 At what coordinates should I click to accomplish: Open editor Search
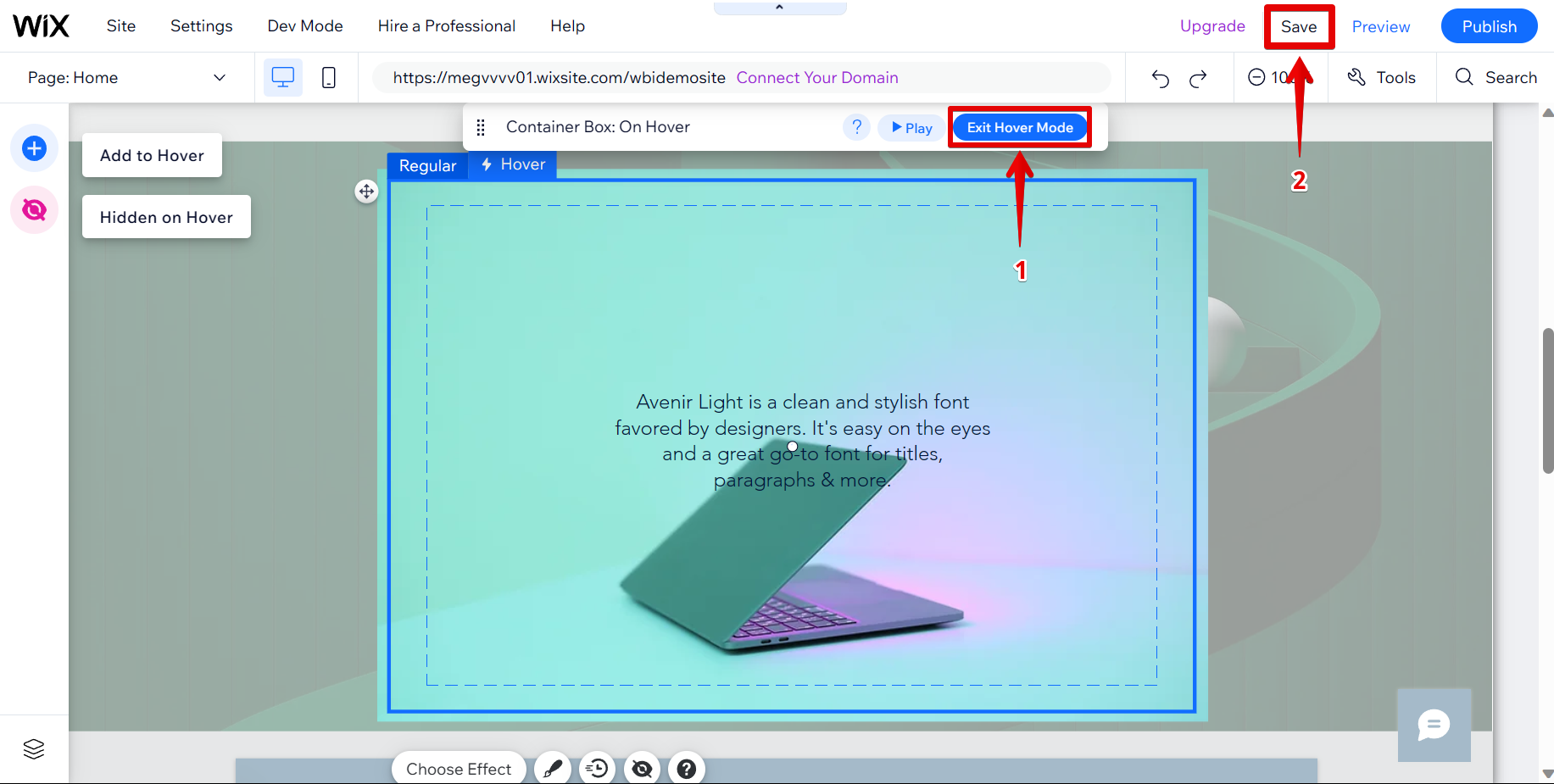1496,77
